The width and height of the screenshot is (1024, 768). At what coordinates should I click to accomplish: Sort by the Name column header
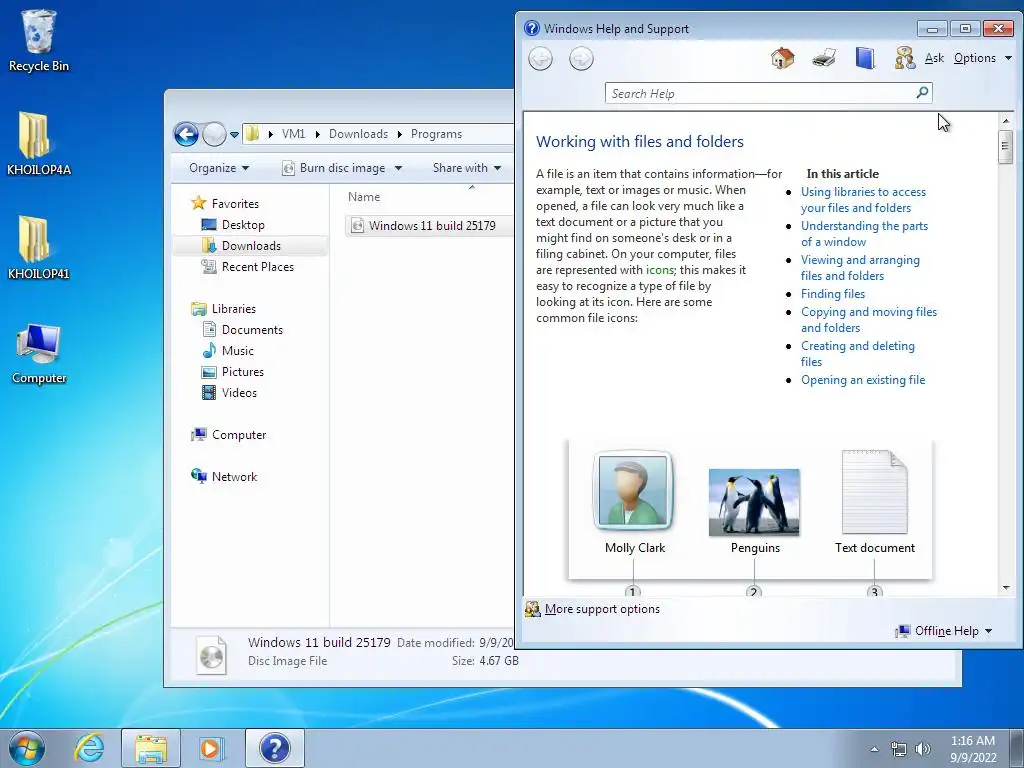point(364,197)
